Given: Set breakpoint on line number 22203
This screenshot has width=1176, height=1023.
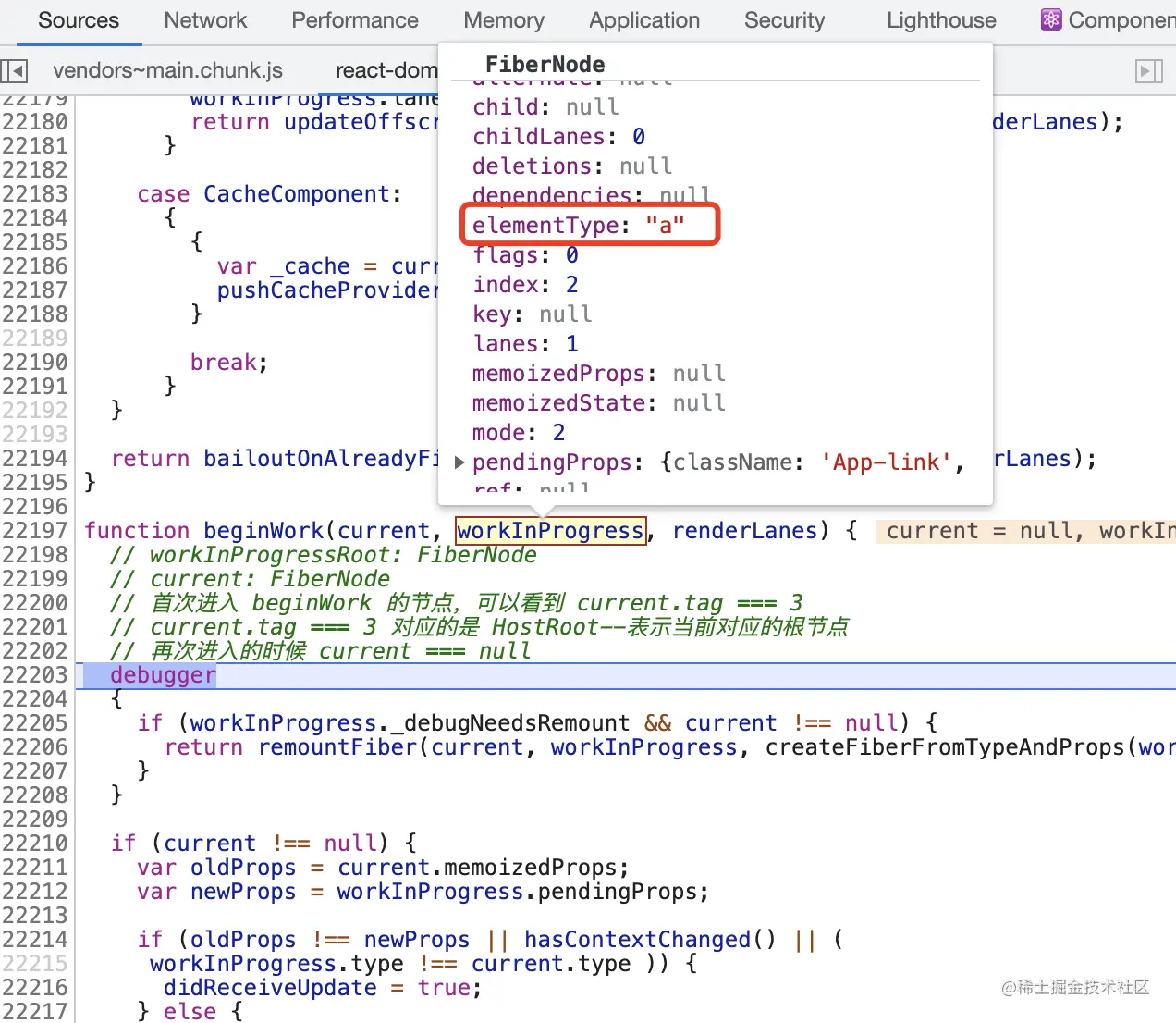Looking at the screenshot, I should pos(35,675).
